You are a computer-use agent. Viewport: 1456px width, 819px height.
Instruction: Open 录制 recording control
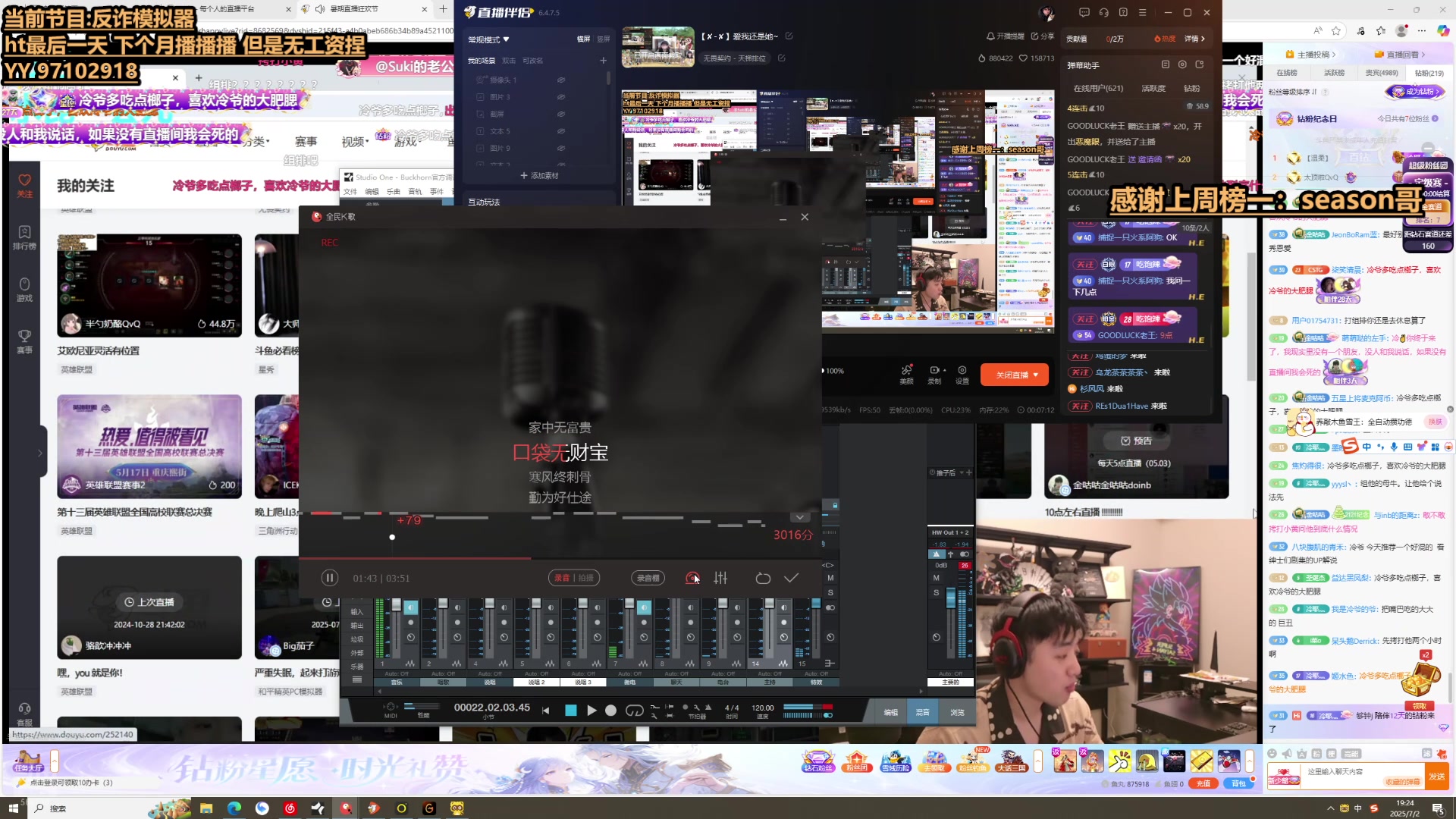click(934, 375)
